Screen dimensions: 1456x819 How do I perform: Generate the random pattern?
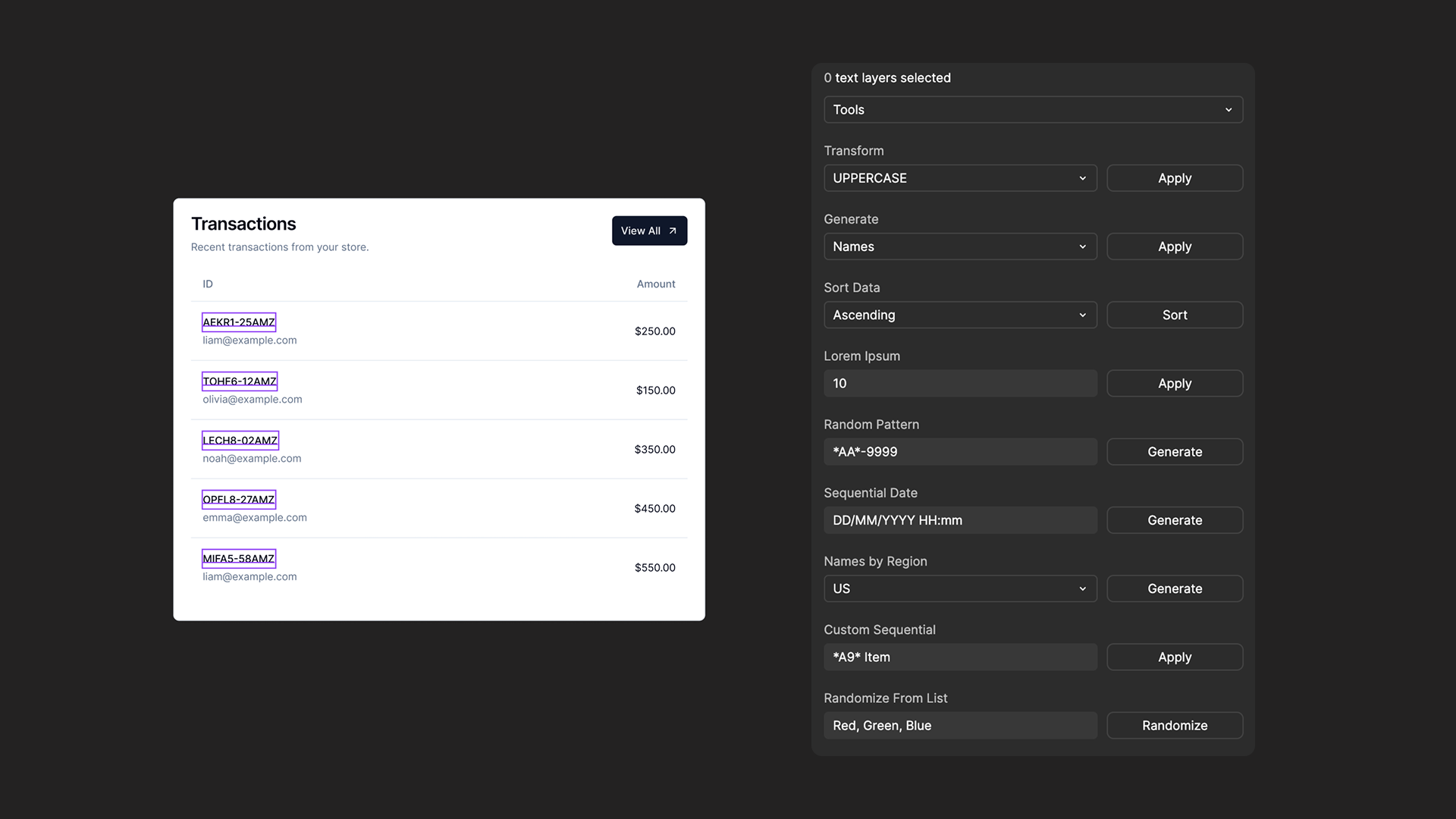click(x=1174, y=452)
